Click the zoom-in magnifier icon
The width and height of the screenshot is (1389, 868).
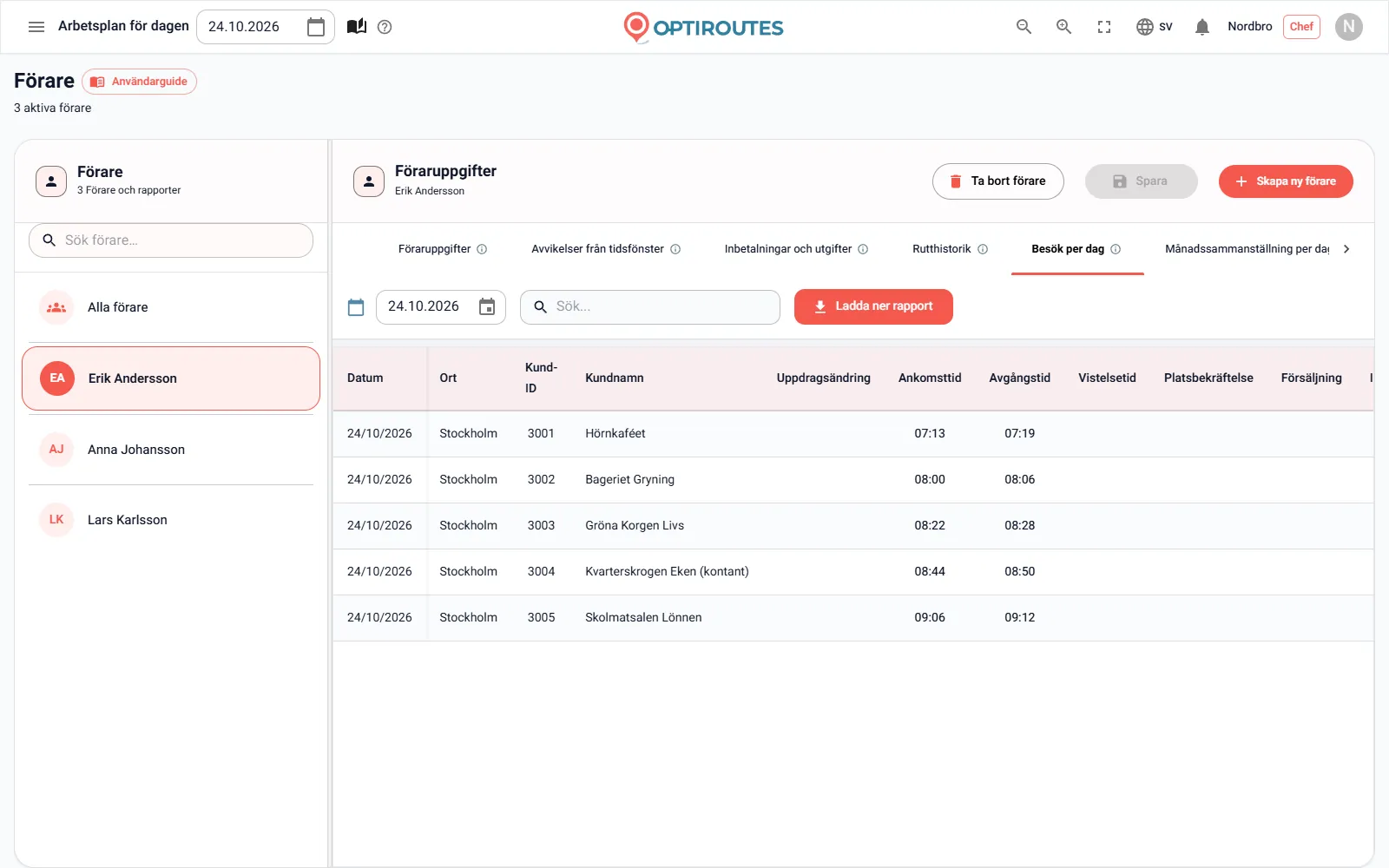1063,27
